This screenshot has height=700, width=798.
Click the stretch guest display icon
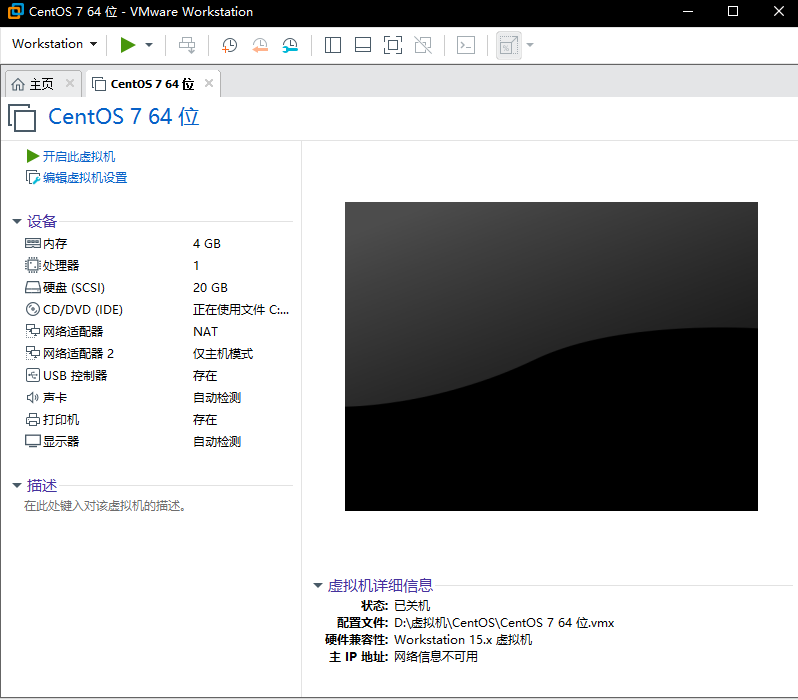509,45
